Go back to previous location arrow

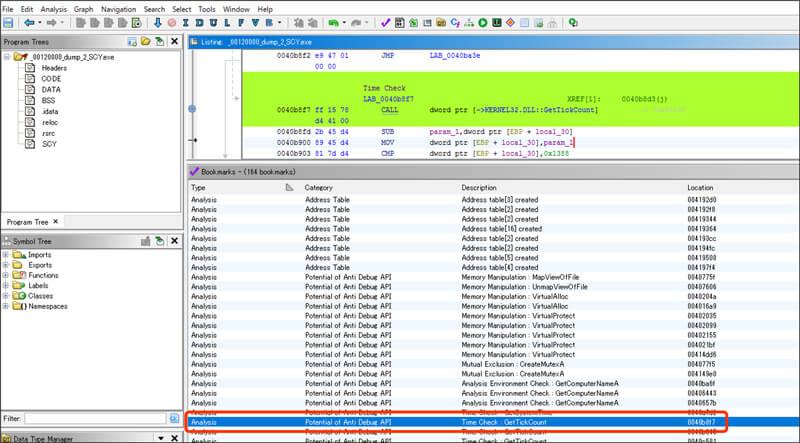29,23
